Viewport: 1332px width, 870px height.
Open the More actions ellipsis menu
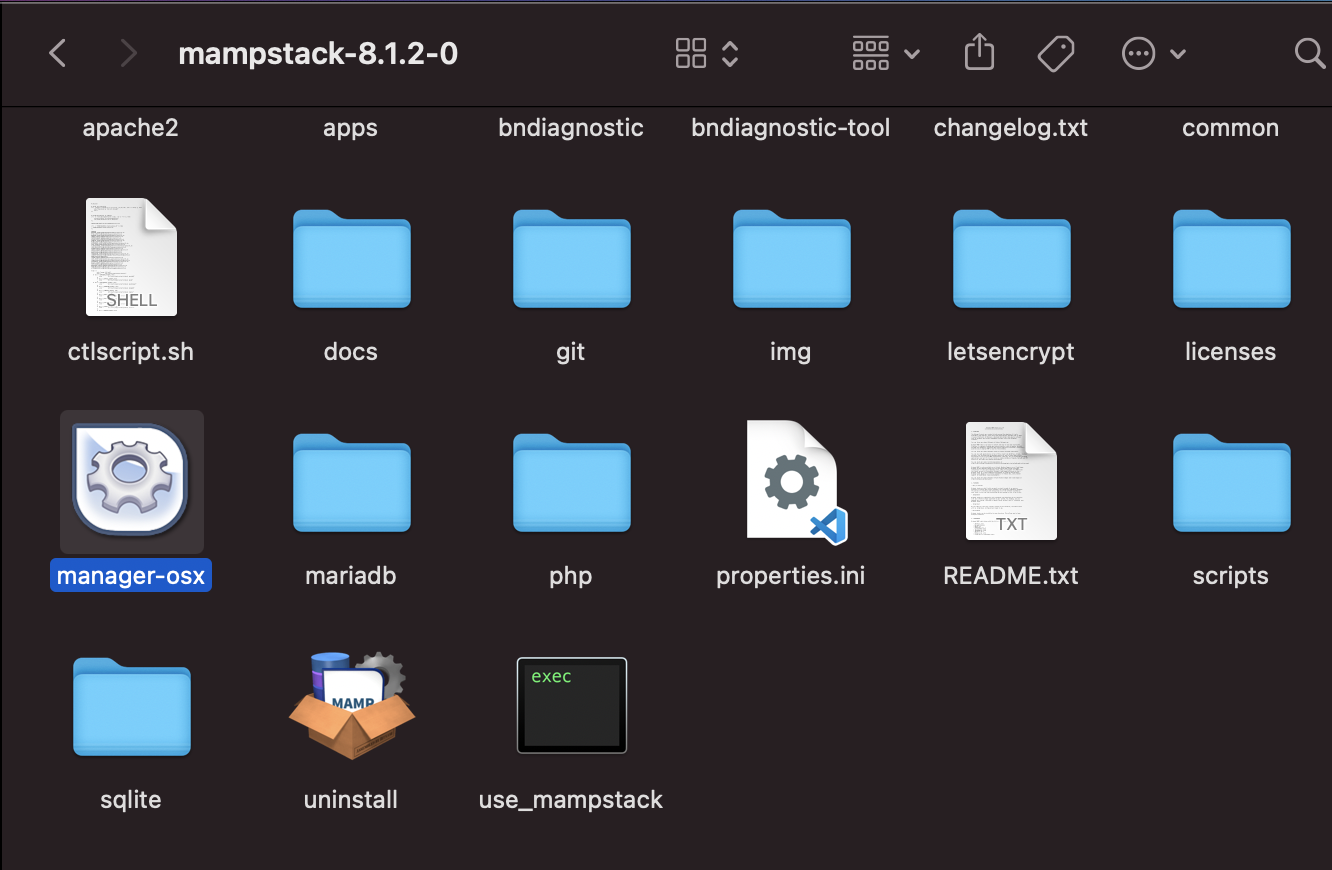coord(1139,54)
